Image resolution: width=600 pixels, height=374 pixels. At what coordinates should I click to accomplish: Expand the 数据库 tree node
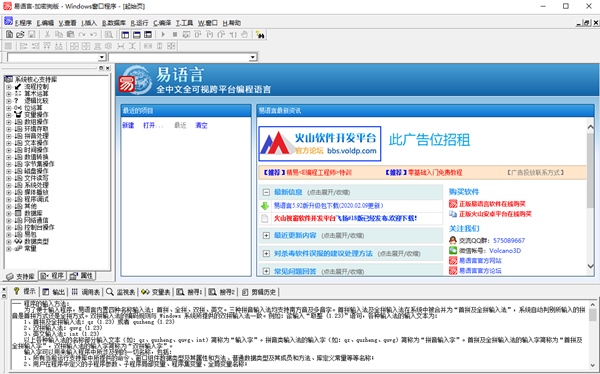(x=9, y=213)
